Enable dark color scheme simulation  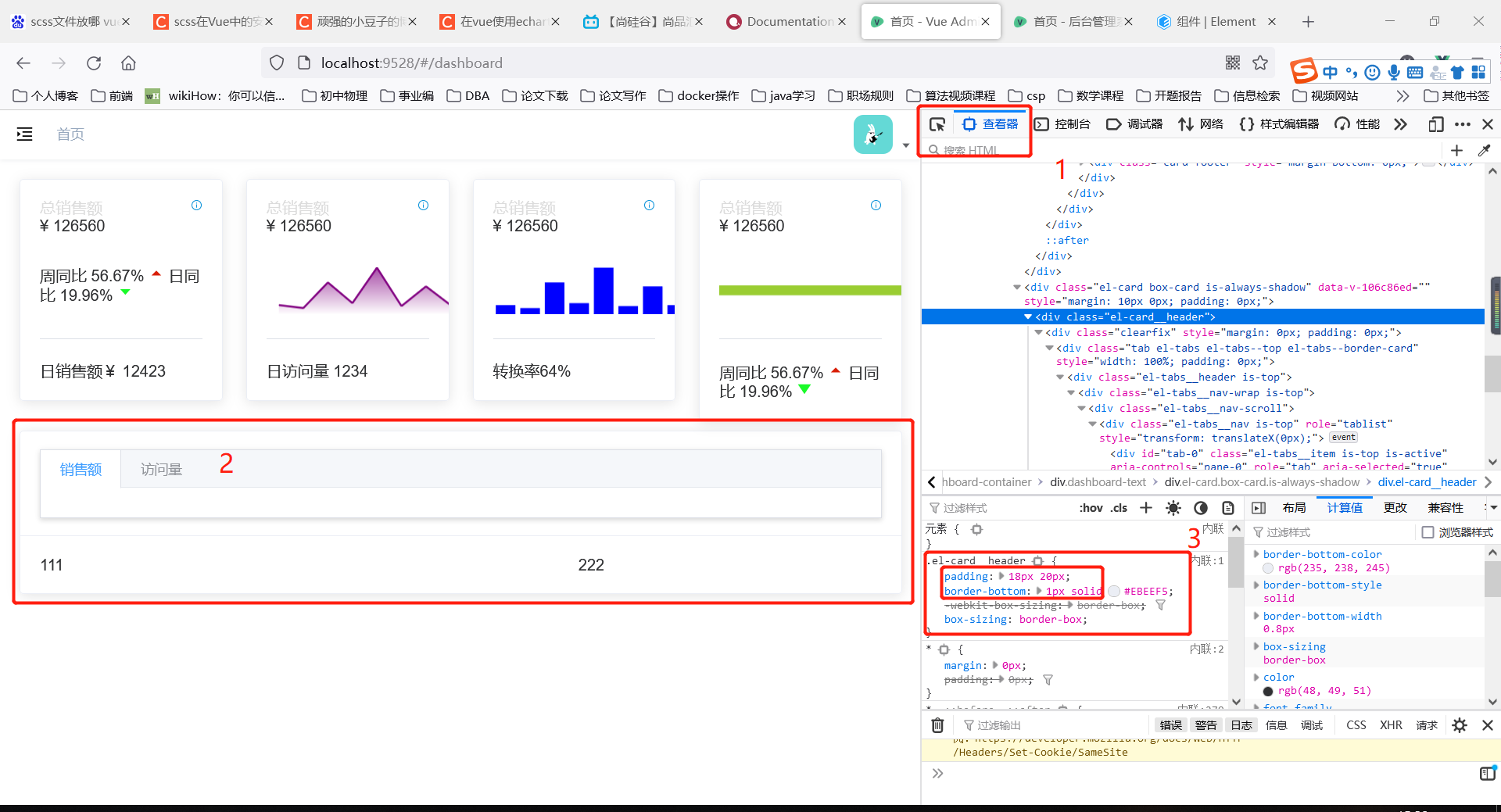[1202, 507]
